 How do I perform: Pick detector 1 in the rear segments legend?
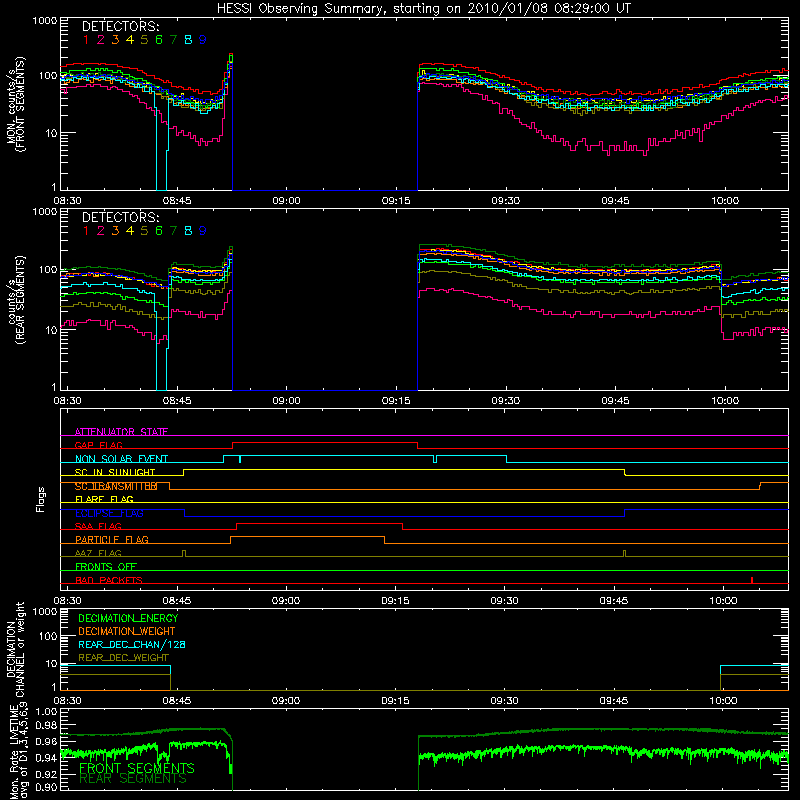(x=86, y=231)
